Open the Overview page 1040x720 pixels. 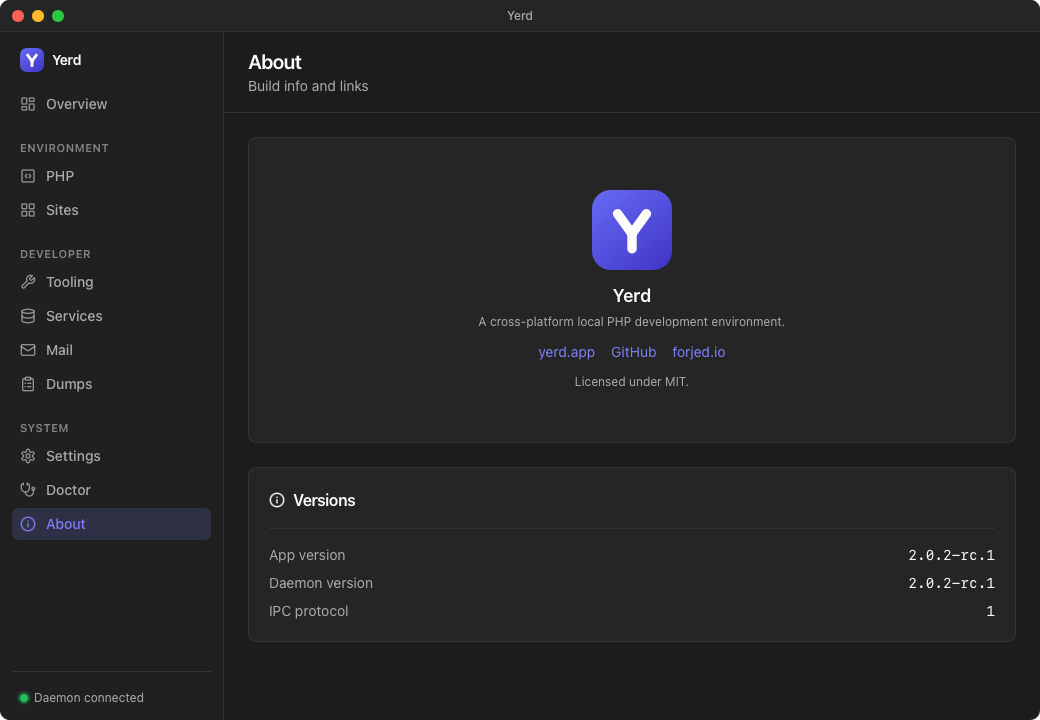[111, 104]
